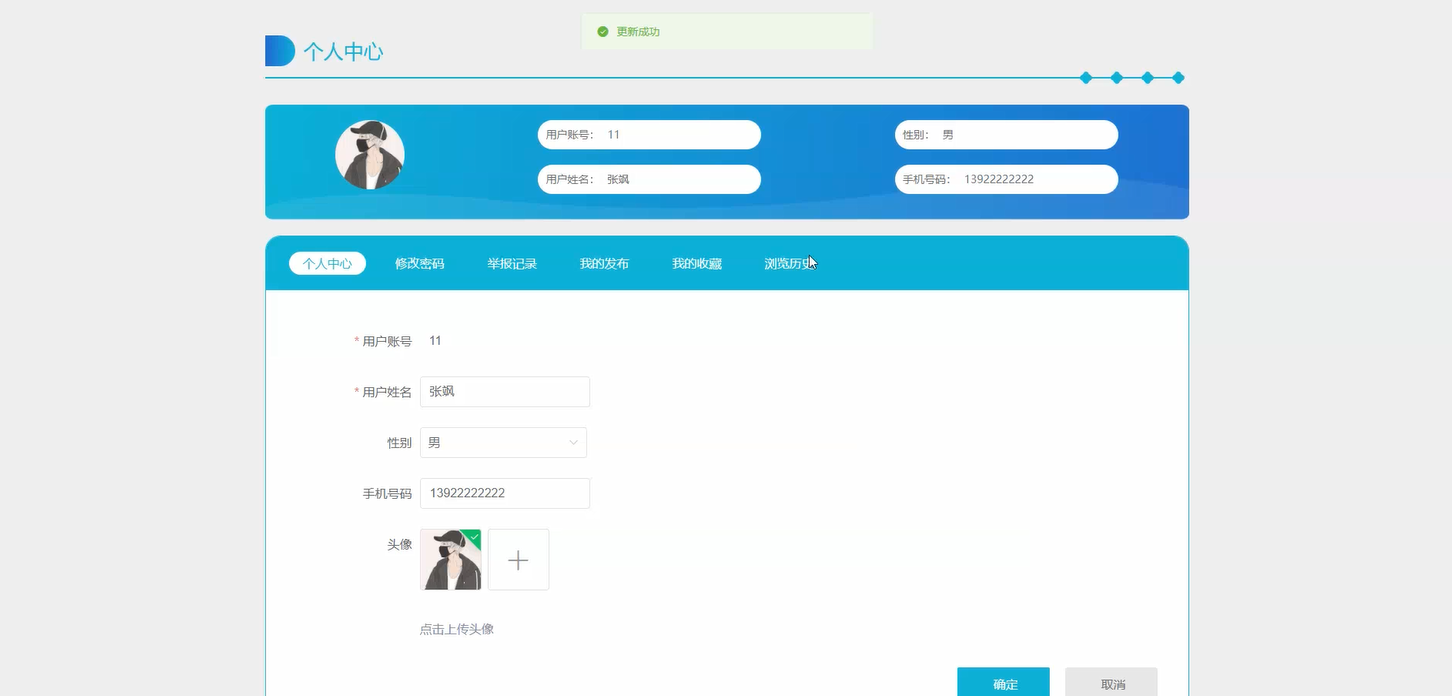Click the 手机号码 phone number input field

pyautogui.click(x=504, y=493)
